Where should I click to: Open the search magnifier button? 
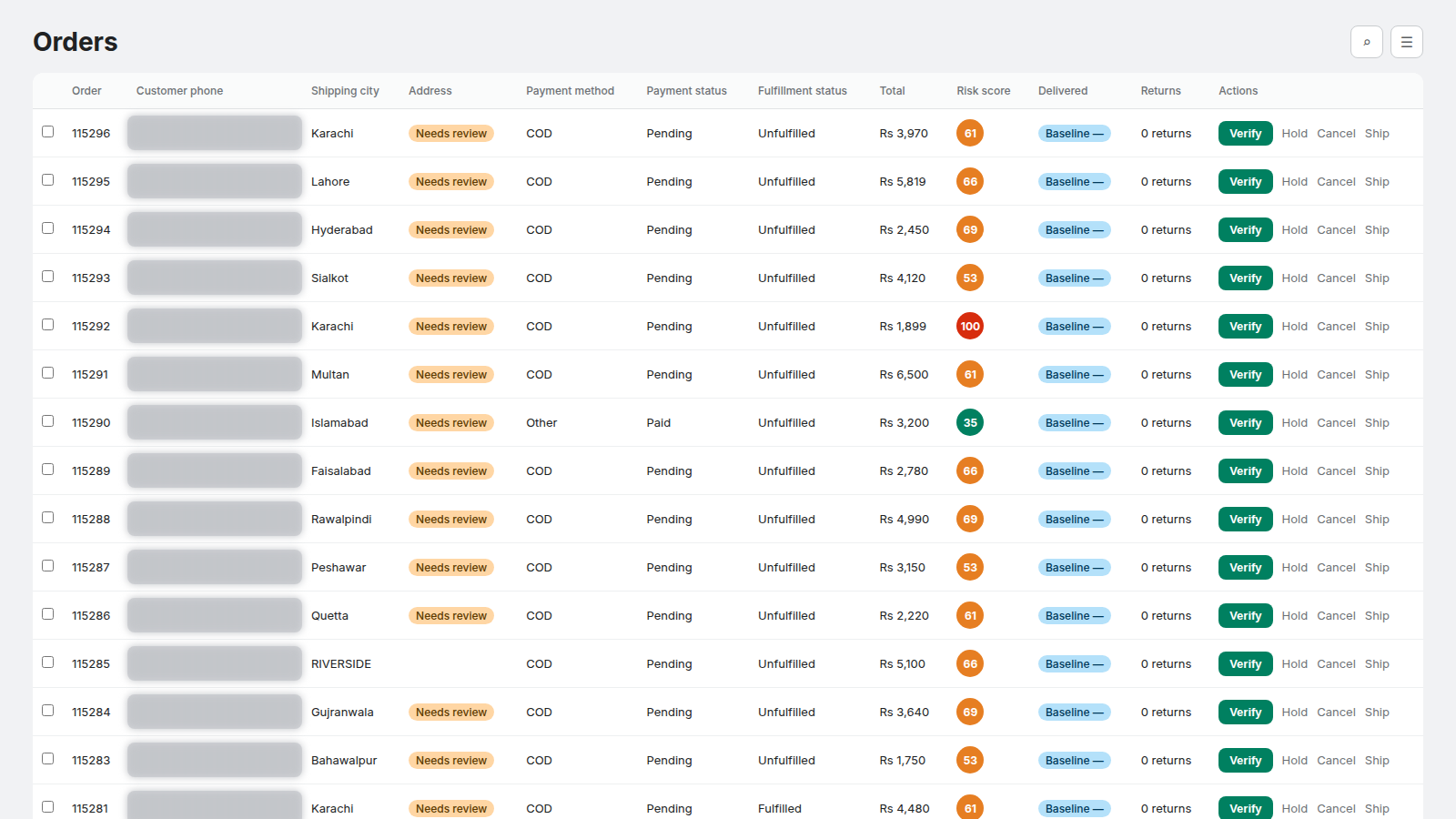[x=1367, y=42]
